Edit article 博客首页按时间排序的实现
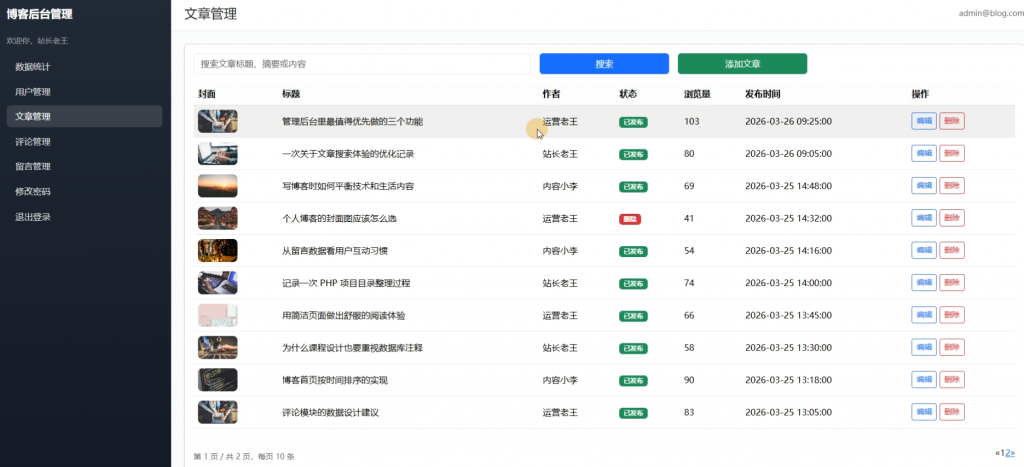Screen dimensions: 1024x467 coord(924,379)
